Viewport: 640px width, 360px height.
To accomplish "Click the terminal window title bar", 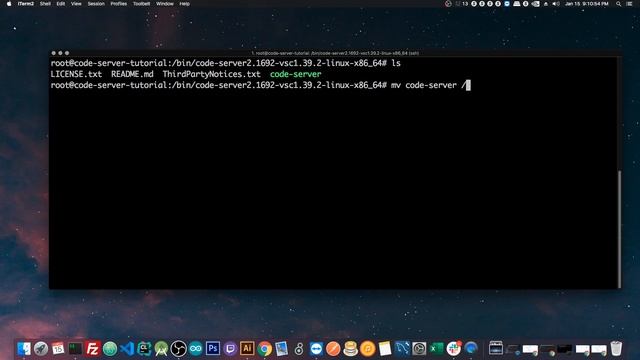I will (x=335, y=53).
